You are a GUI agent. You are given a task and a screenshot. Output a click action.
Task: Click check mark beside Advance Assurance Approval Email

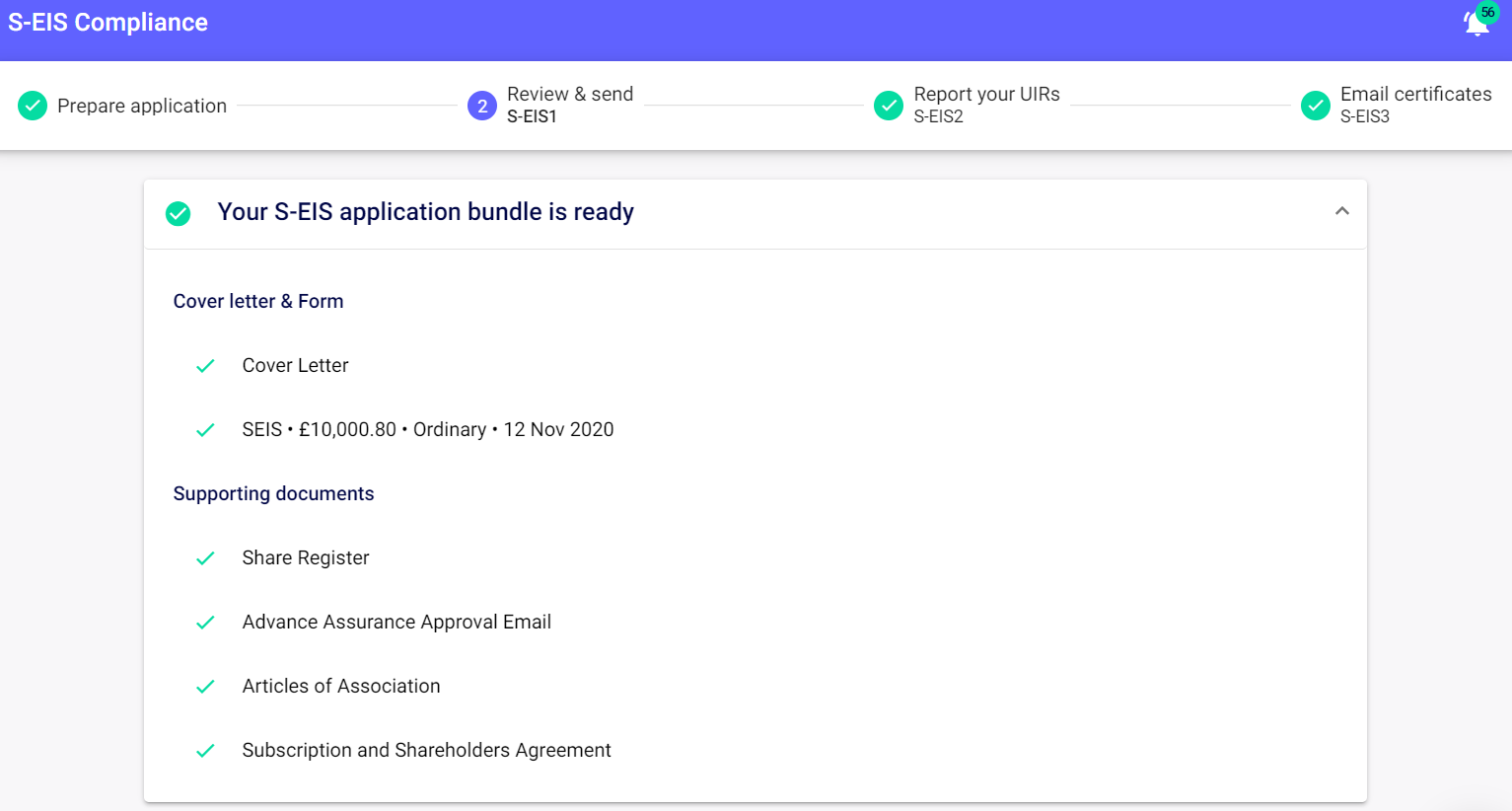tap(205, 623)
